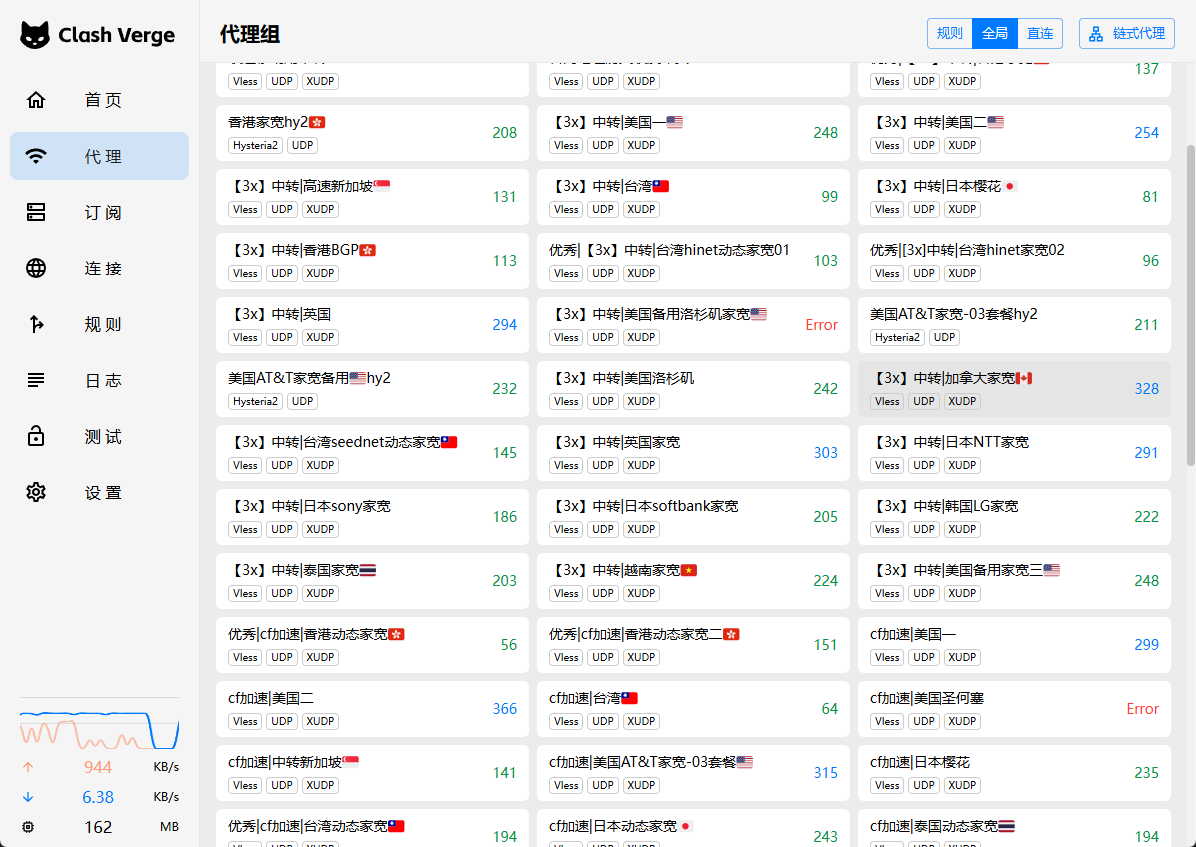1196x847 pixels.
Task: Retest Error delay on 美国备用洛杉矶家宽
Action: pyautogui.click(x=821, y=325)
